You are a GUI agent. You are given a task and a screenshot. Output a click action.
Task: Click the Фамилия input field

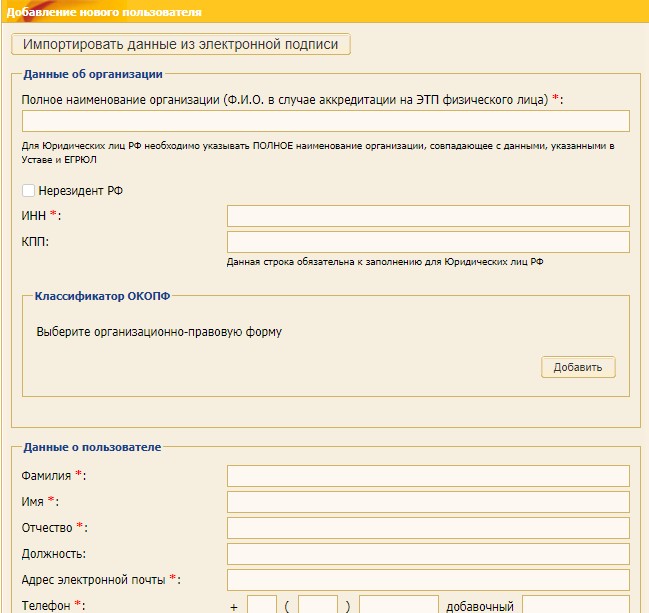point(428,476)
